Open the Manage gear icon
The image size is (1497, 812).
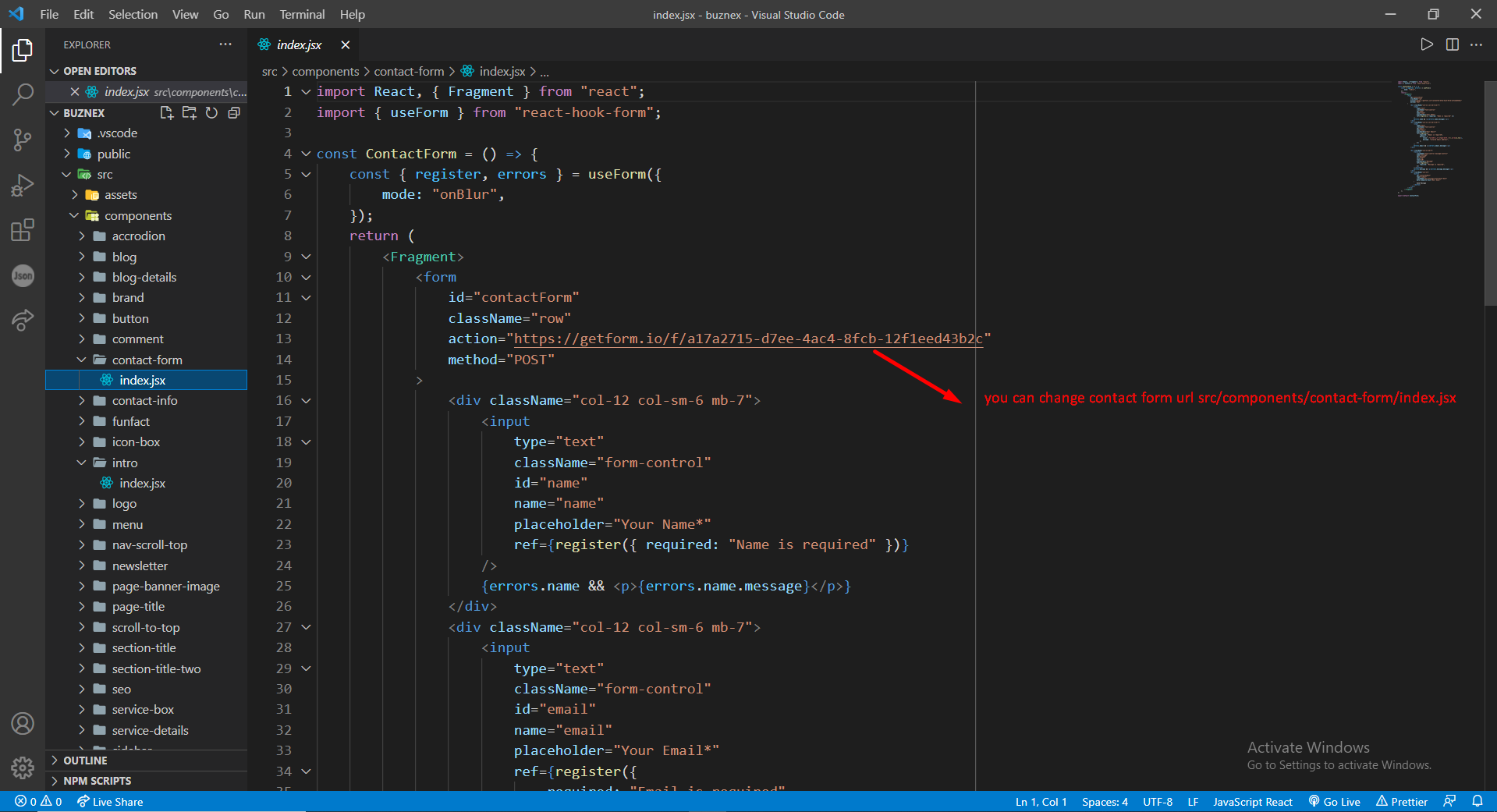point(23,768)
